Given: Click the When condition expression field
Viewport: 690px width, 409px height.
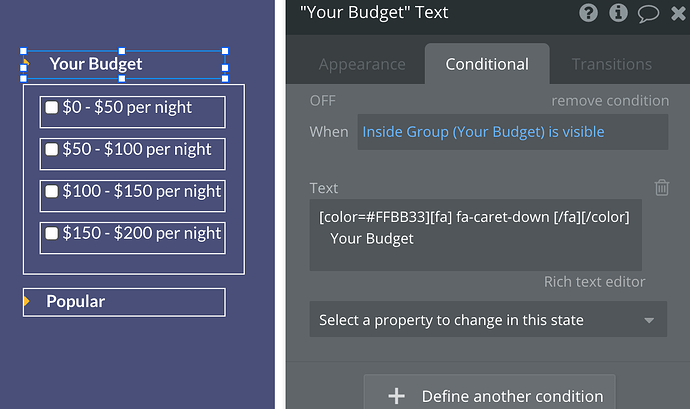Looking at the screenshot, I should coord(511,132).
